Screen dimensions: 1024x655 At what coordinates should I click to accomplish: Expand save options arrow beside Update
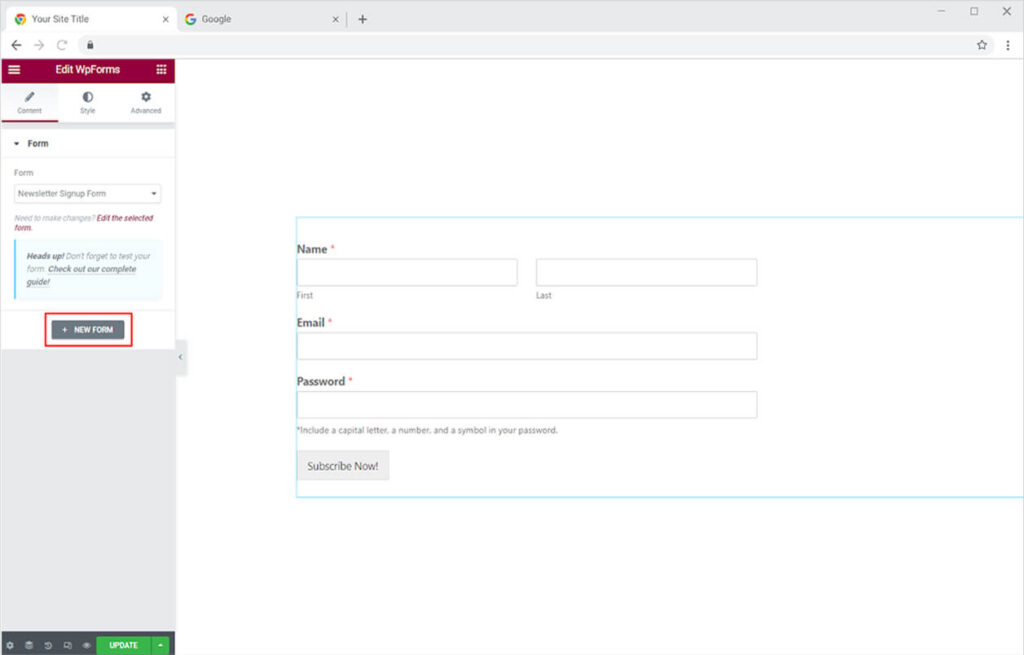pos(161,645)
